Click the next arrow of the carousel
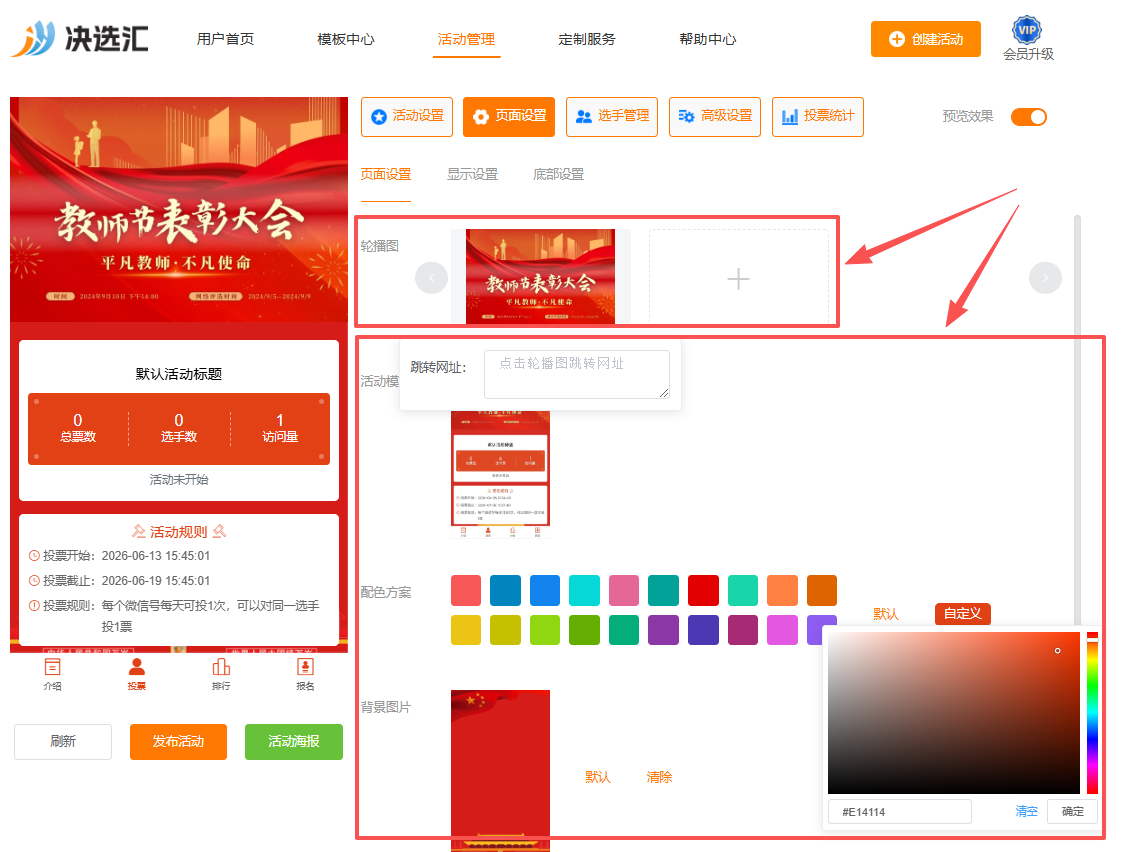Image resolution: width=1122 pixels, height=852 pixels. pos(1045,278)
